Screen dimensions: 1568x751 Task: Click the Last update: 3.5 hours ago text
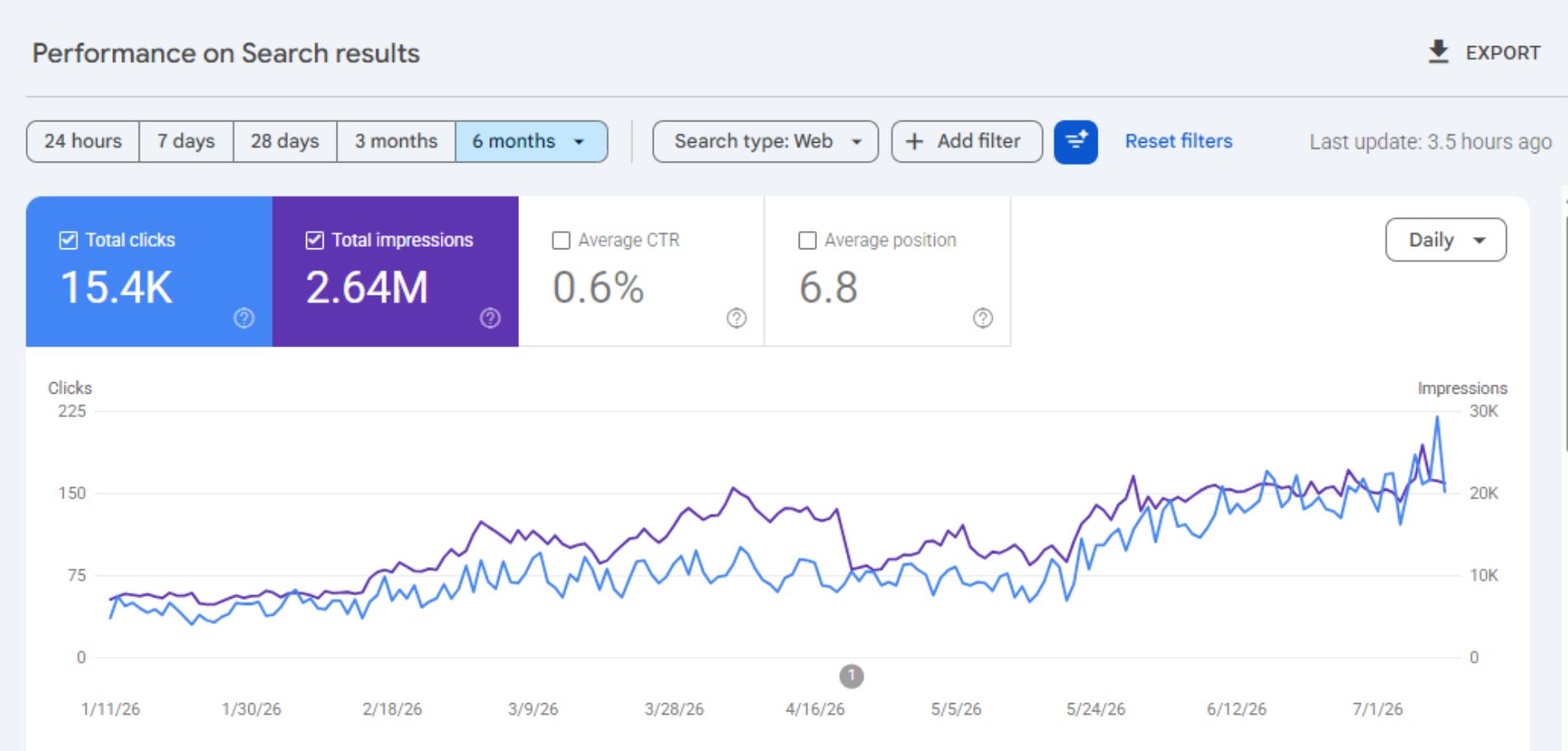[x=1430, y=142]
